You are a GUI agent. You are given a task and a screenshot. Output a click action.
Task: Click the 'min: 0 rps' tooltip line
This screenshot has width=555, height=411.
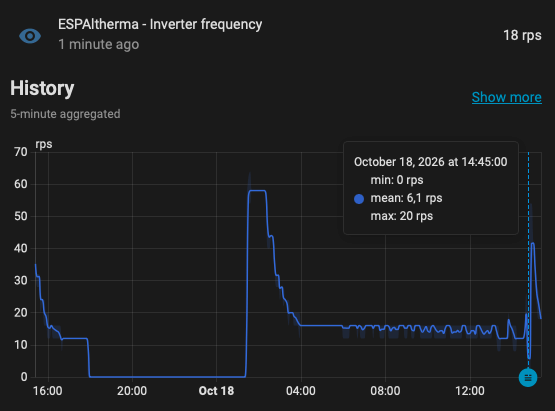(x=397, y=180)
